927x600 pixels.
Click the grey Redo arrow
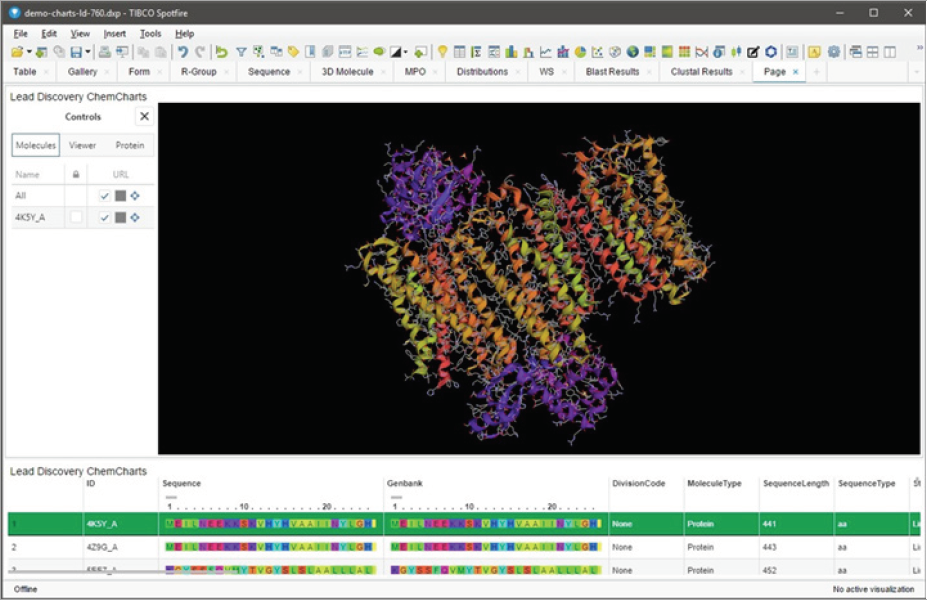(x=200, y=52)
